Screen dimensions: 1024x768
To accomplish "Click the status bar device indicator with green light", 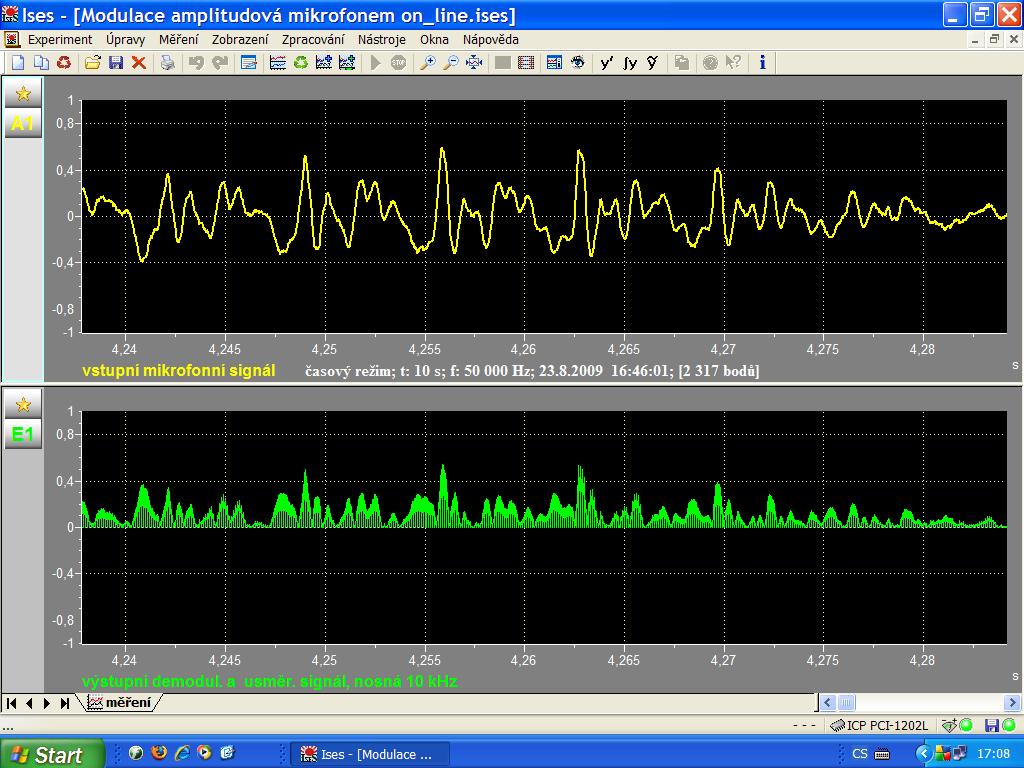I will point(957,726).
